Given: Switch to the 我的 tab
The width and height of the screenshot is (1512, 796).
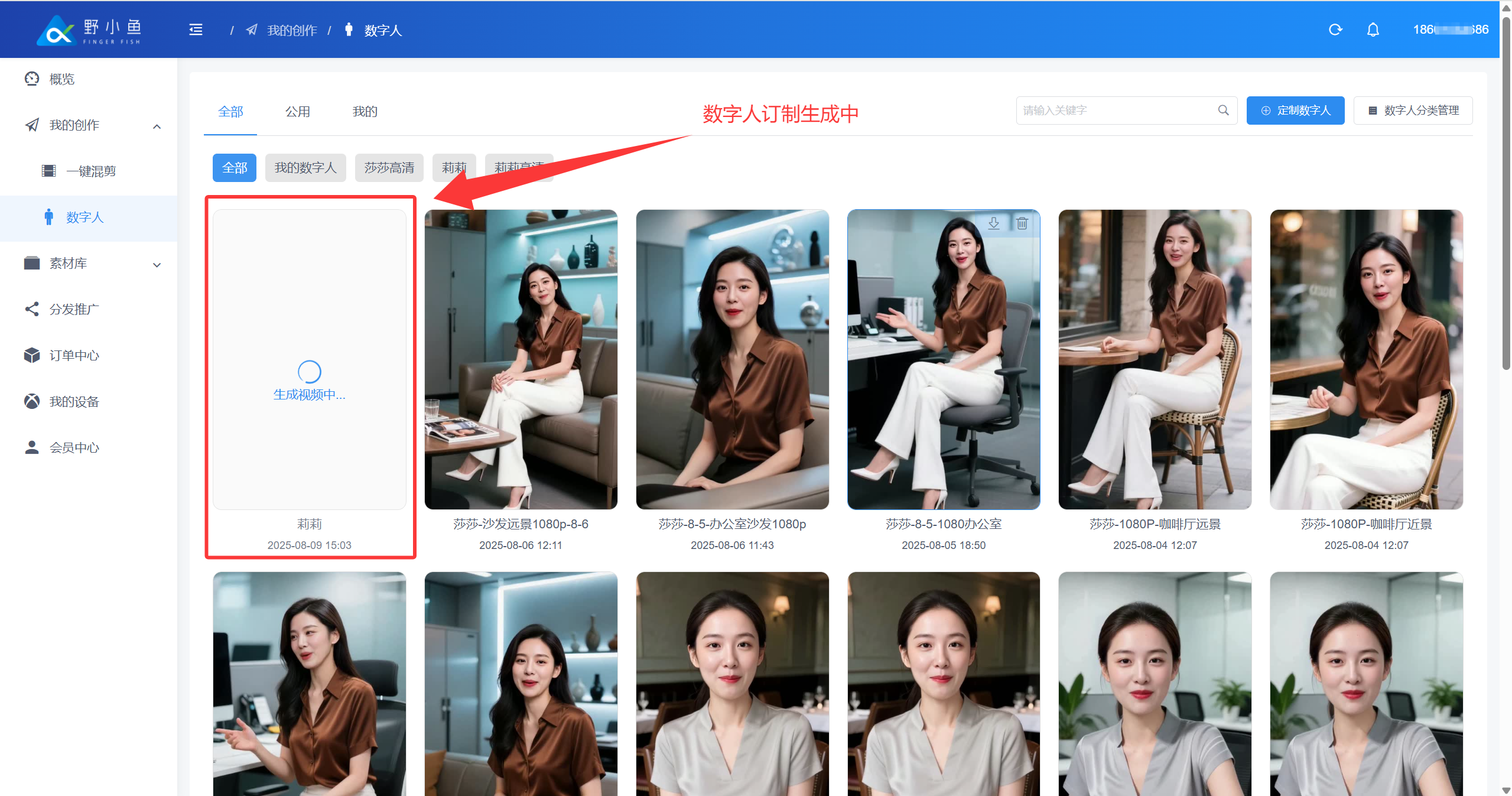Looking at the screenshot, I should 365,112.
